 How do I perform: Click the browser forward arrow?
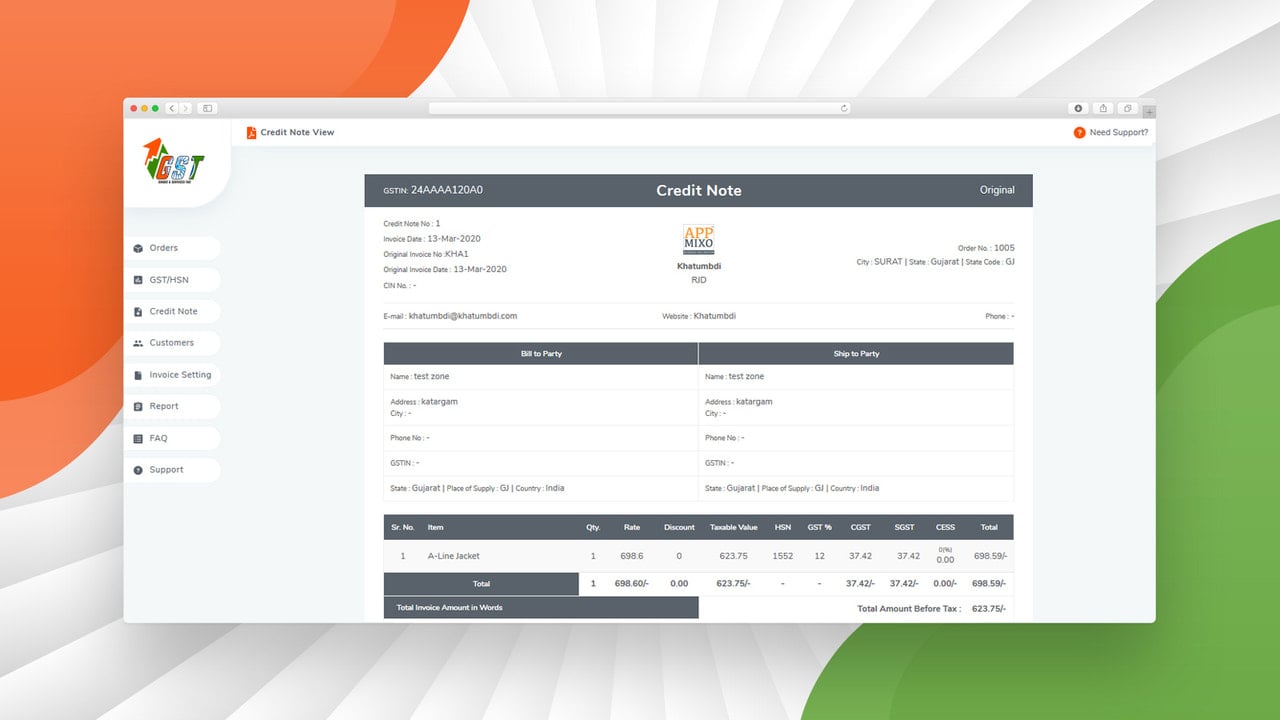point(186,108)
